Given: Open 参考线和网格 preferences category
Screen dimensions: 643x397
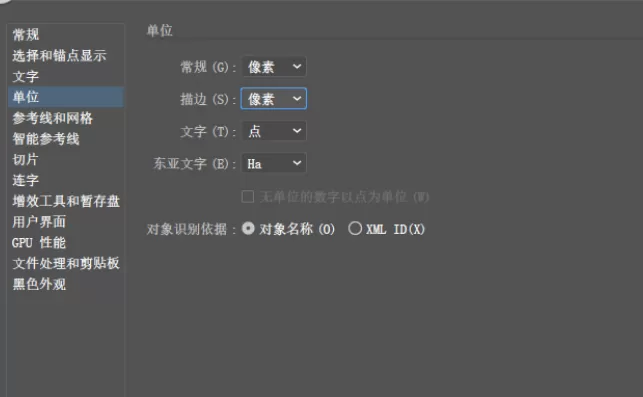Looking at the screenshot, I should pos(66,118).
